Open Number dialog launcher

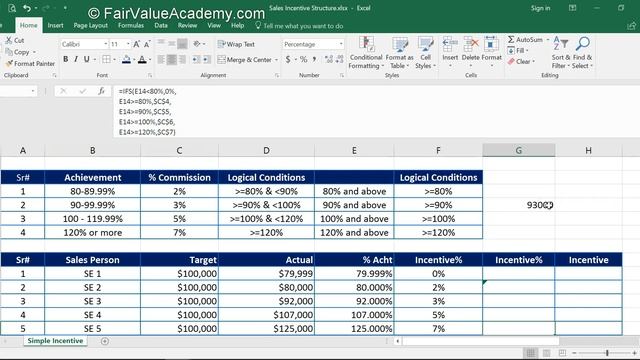[x=342, y=76]
